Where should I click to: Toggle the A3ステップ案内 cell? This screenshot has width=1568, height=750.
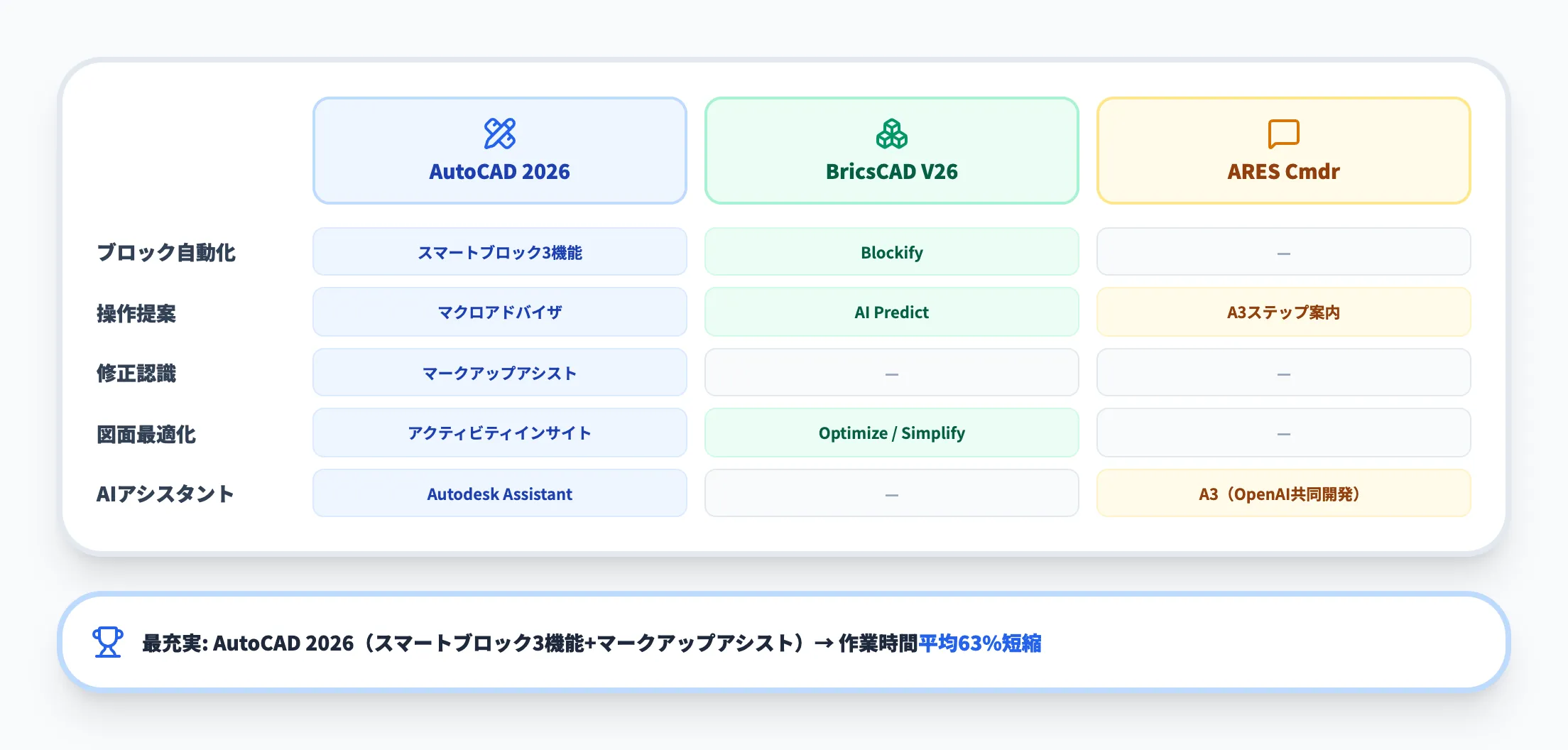1283,312
